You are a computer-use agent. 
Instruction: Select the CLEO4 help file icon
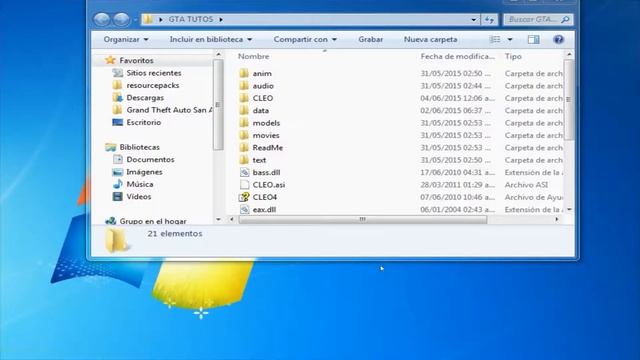click(x=244, y=197)
